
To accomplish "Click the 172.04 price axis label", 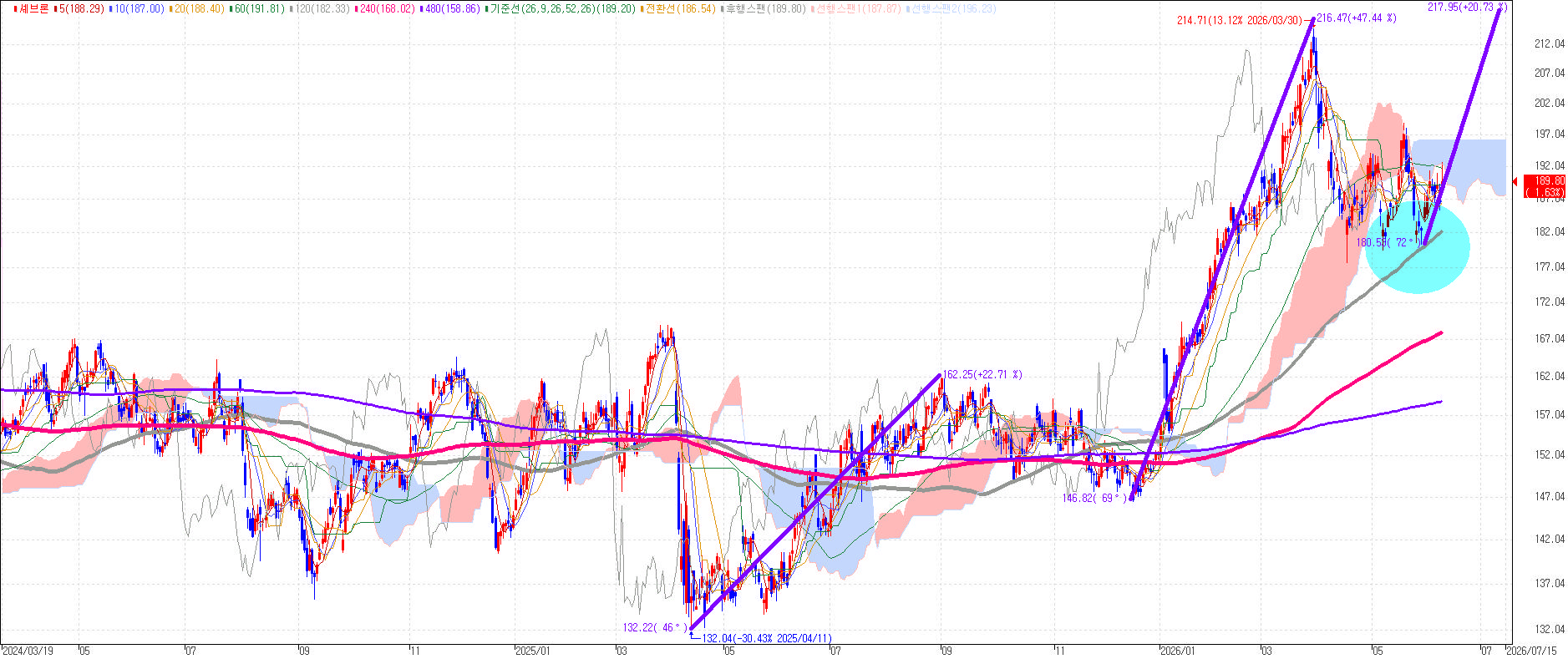I will 1550,302.
